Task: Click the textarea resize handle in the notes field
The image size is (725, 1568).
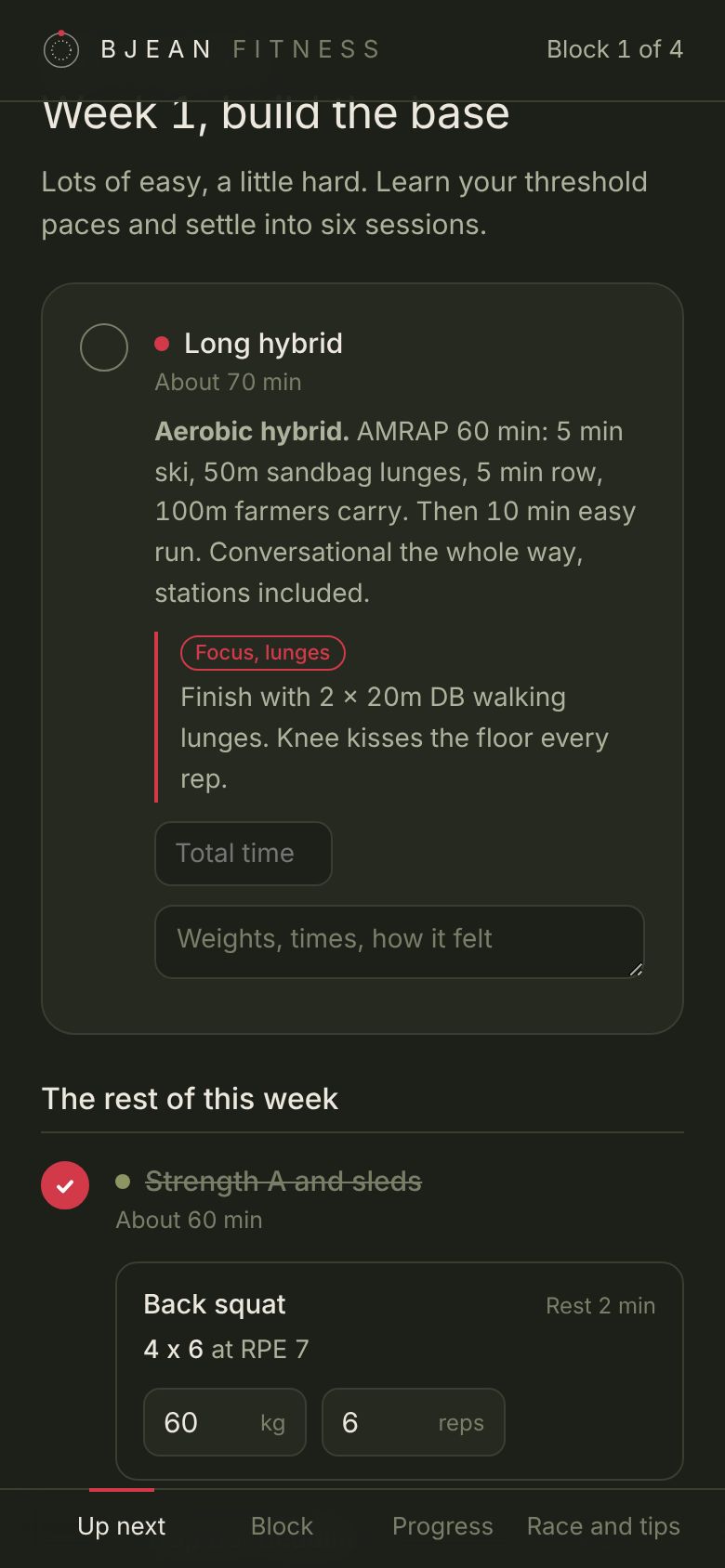Action: (x=636, y=969)
